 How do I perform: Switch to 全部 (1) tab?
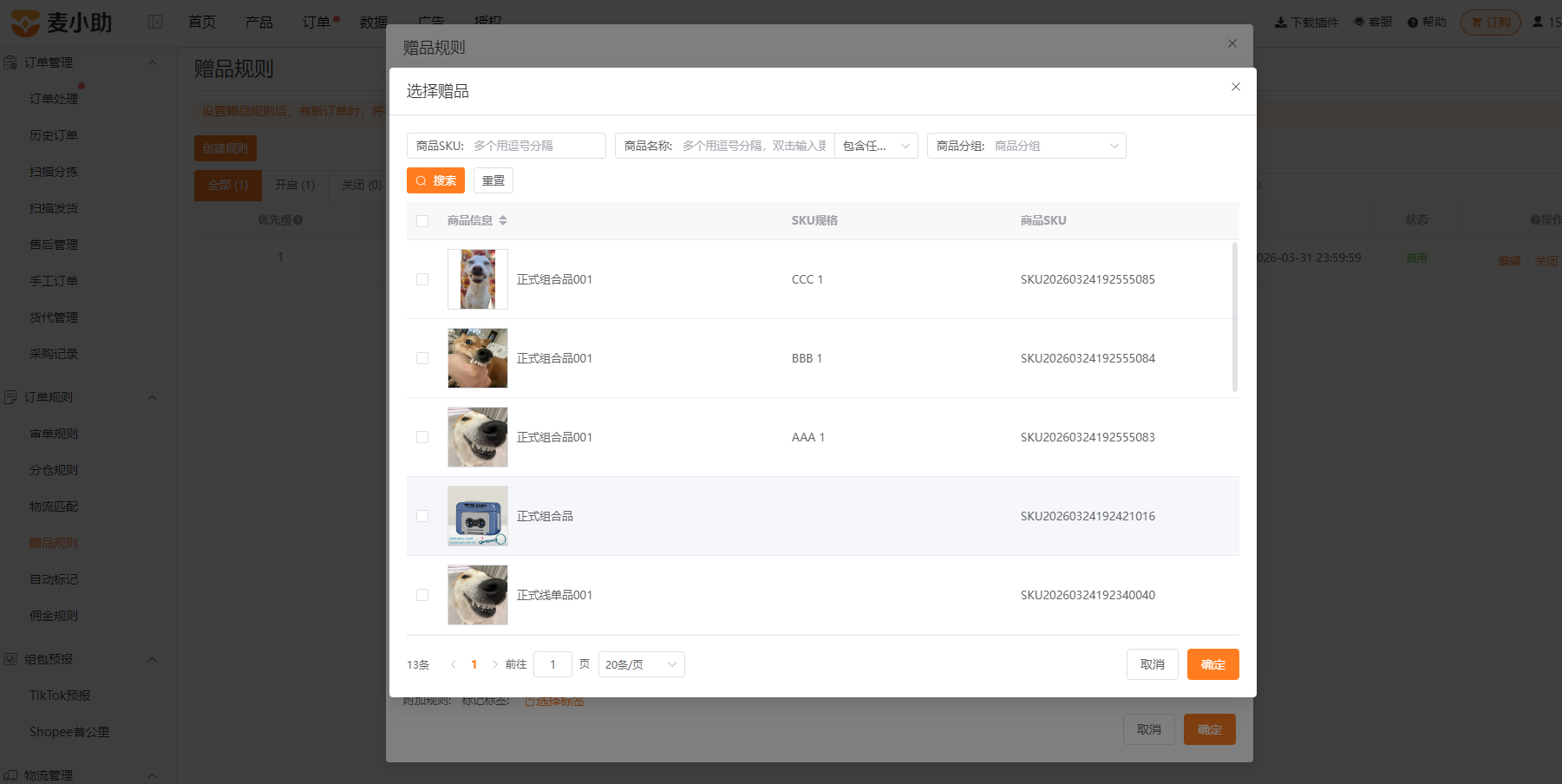[228, 185]
